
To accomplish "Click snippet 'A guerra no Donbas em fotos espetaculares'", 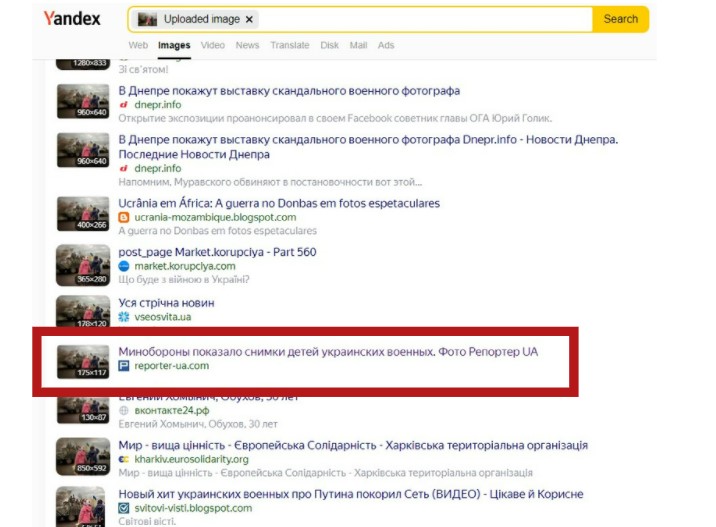I will (217, 231).
